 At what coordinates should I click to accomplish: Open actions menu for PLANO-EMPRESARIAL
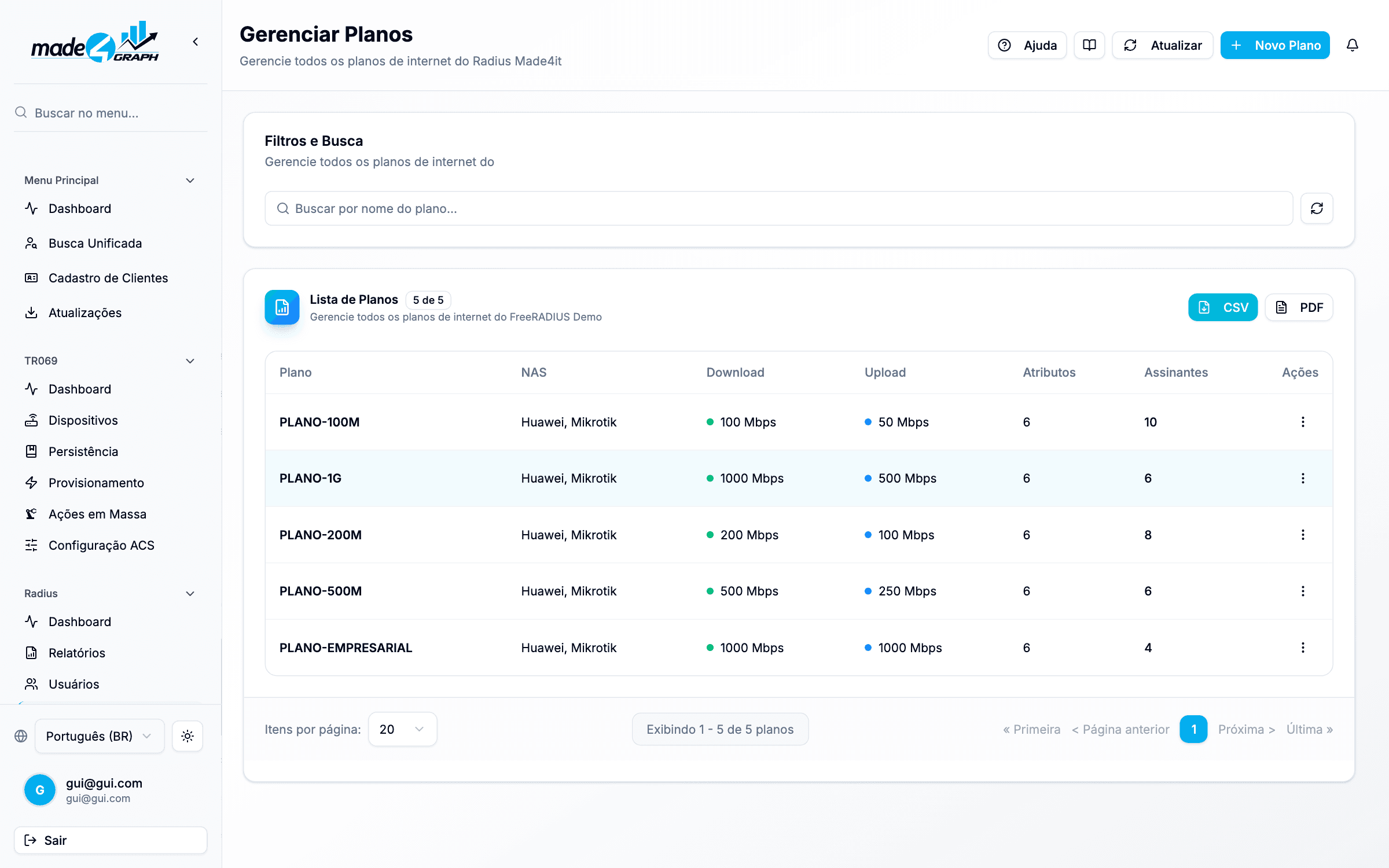[1303, 648]
